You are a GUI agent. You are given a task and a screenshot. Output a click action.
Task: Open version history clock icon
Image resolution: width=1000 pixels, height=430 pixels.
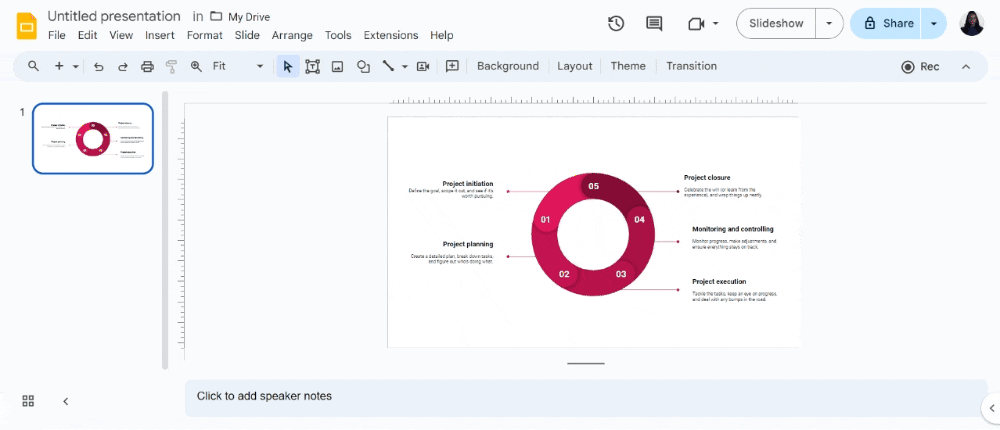(615, 24)
